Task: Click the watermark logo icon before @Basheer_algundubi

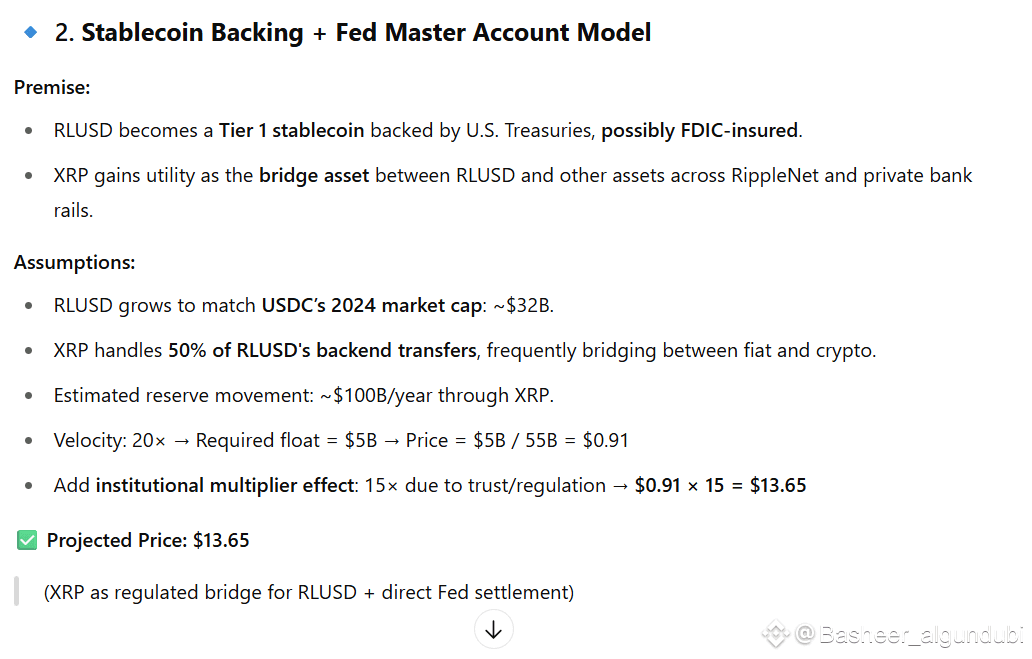Action: pos(776,634)
